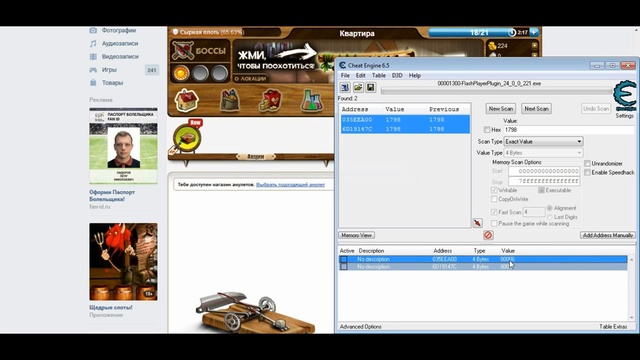The width and height of the screenshot is (640, 360).
Task: Click the Щедрые слоты ad link
Action: click(111, 307)
